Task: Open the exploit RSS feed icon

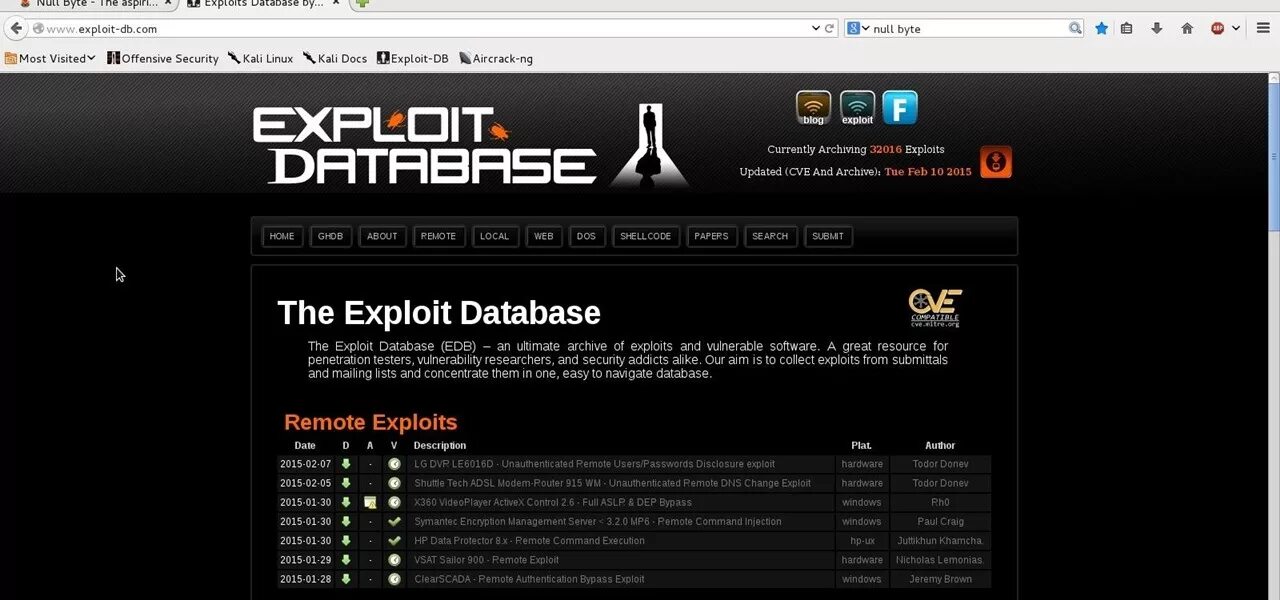Action: click(x=857, y=108)
